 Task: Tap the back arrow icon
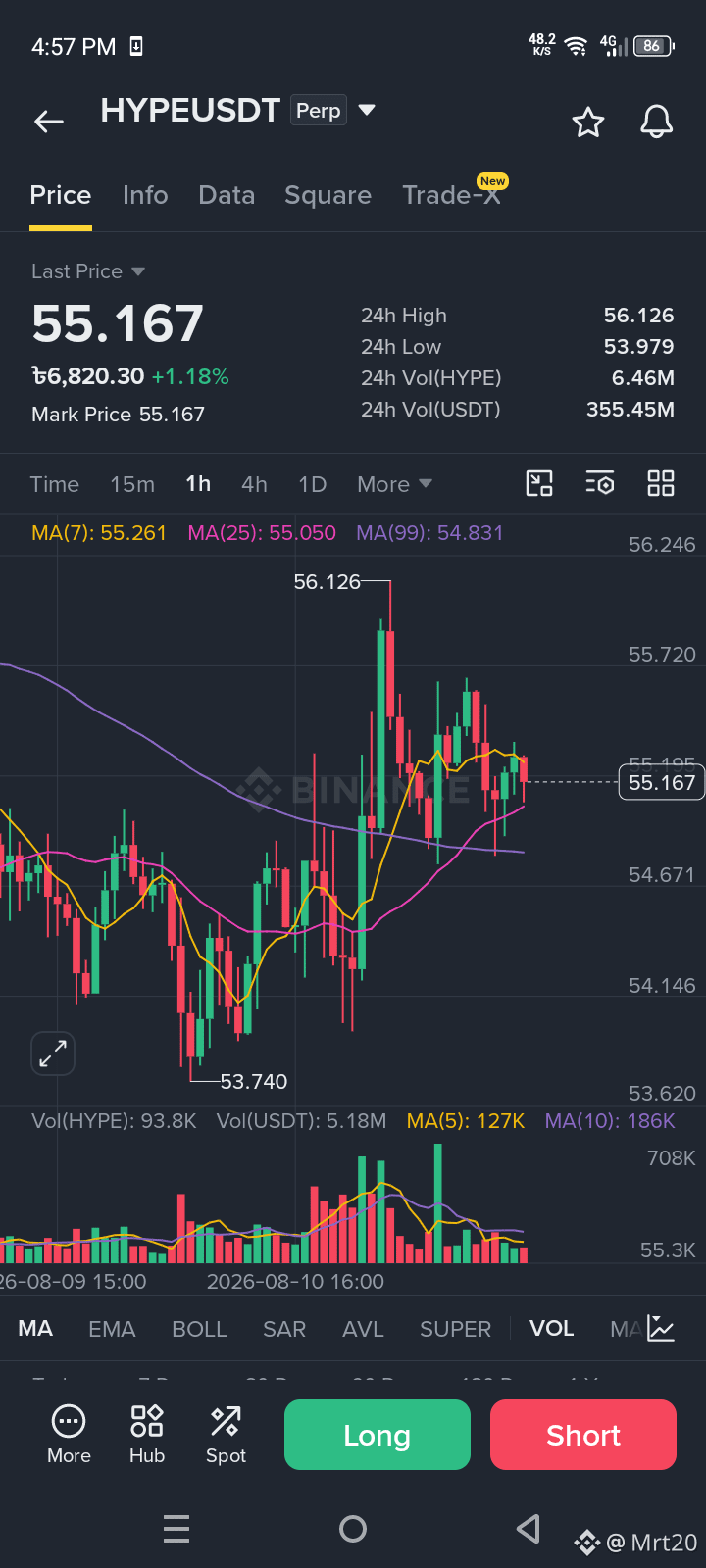coord(49,122)
